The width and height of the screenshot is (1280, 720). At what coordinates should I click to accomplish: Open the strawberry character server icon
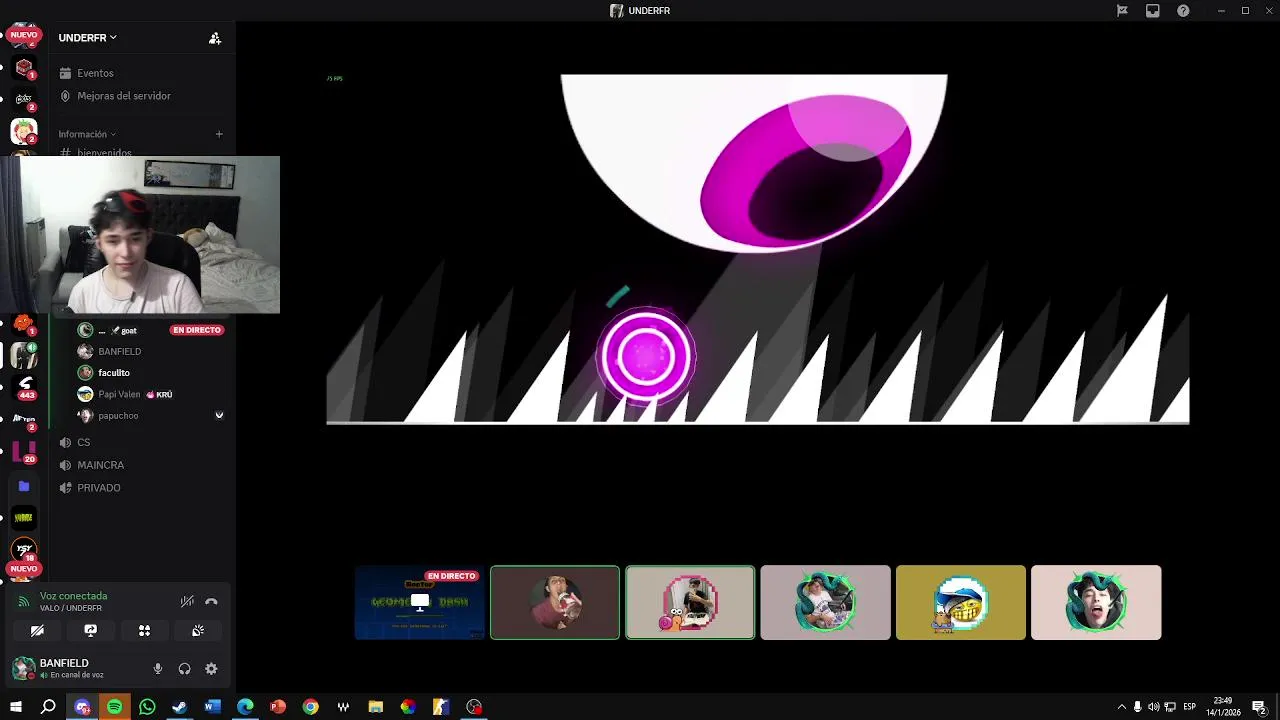(x=24, y=131)
